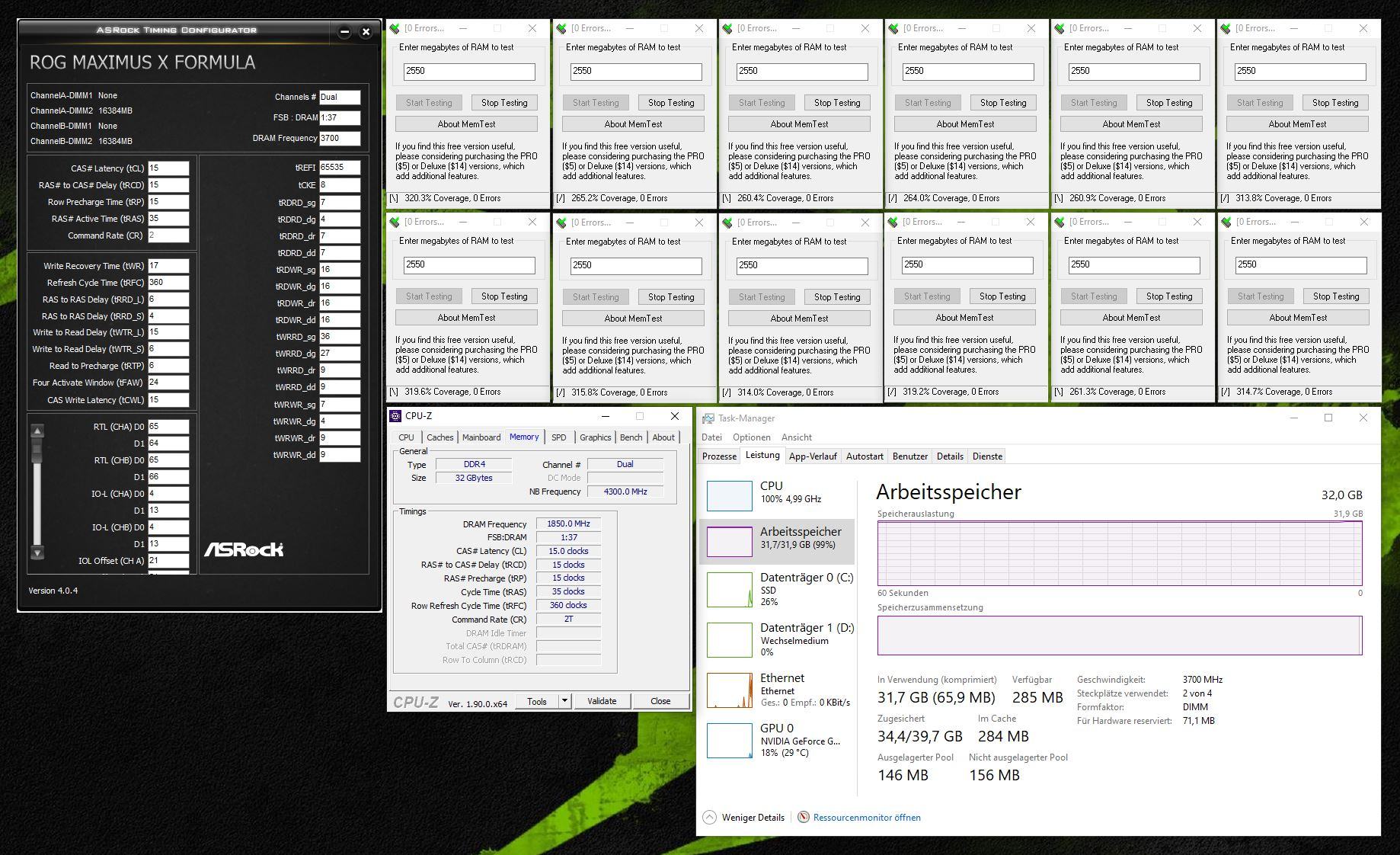
Task: Click the Refresh Cycle Time (tRFC) field
Action: (168, 283)
